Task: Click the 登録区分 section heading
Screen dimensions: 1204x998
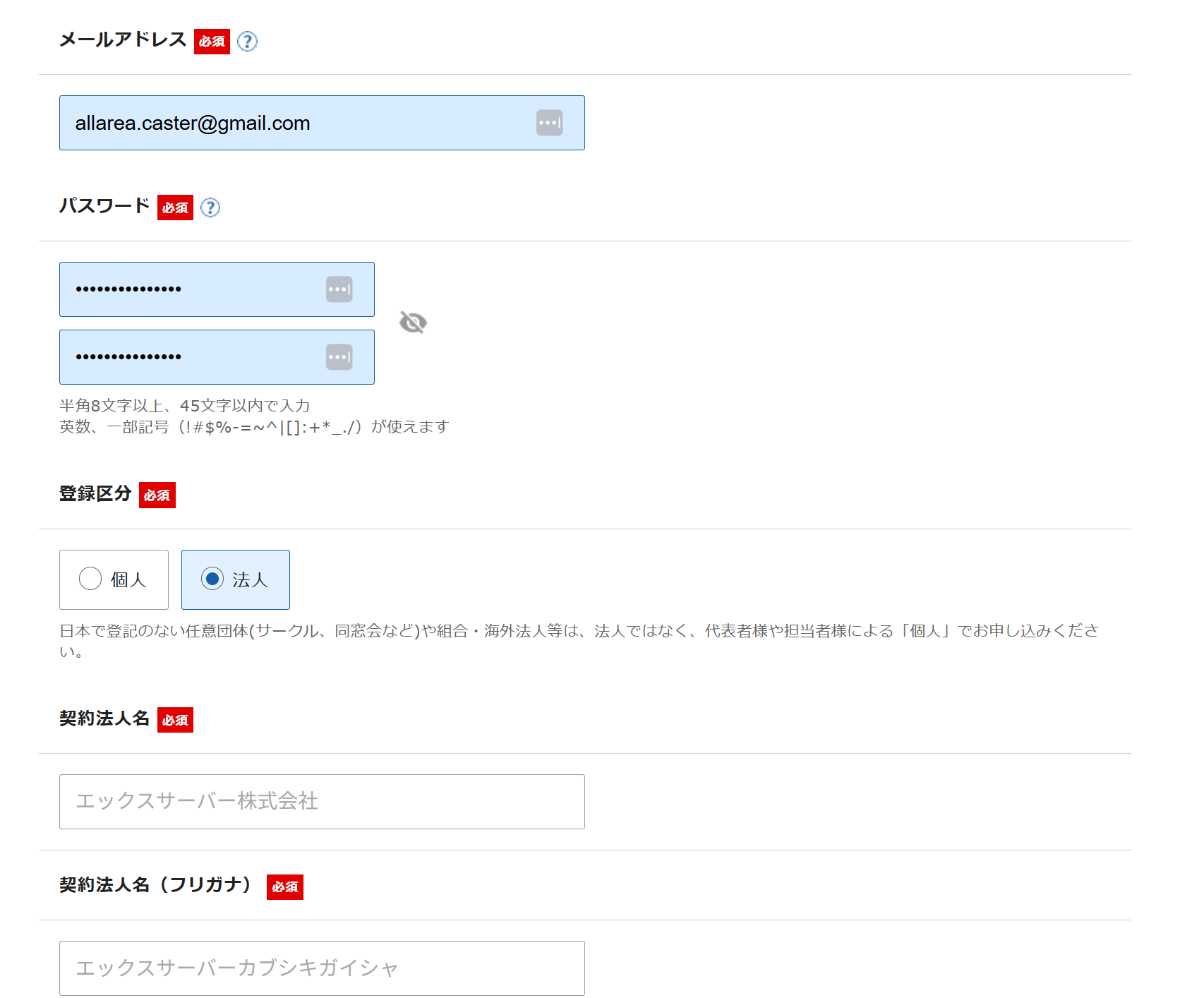Action: (x=95, y=493)
